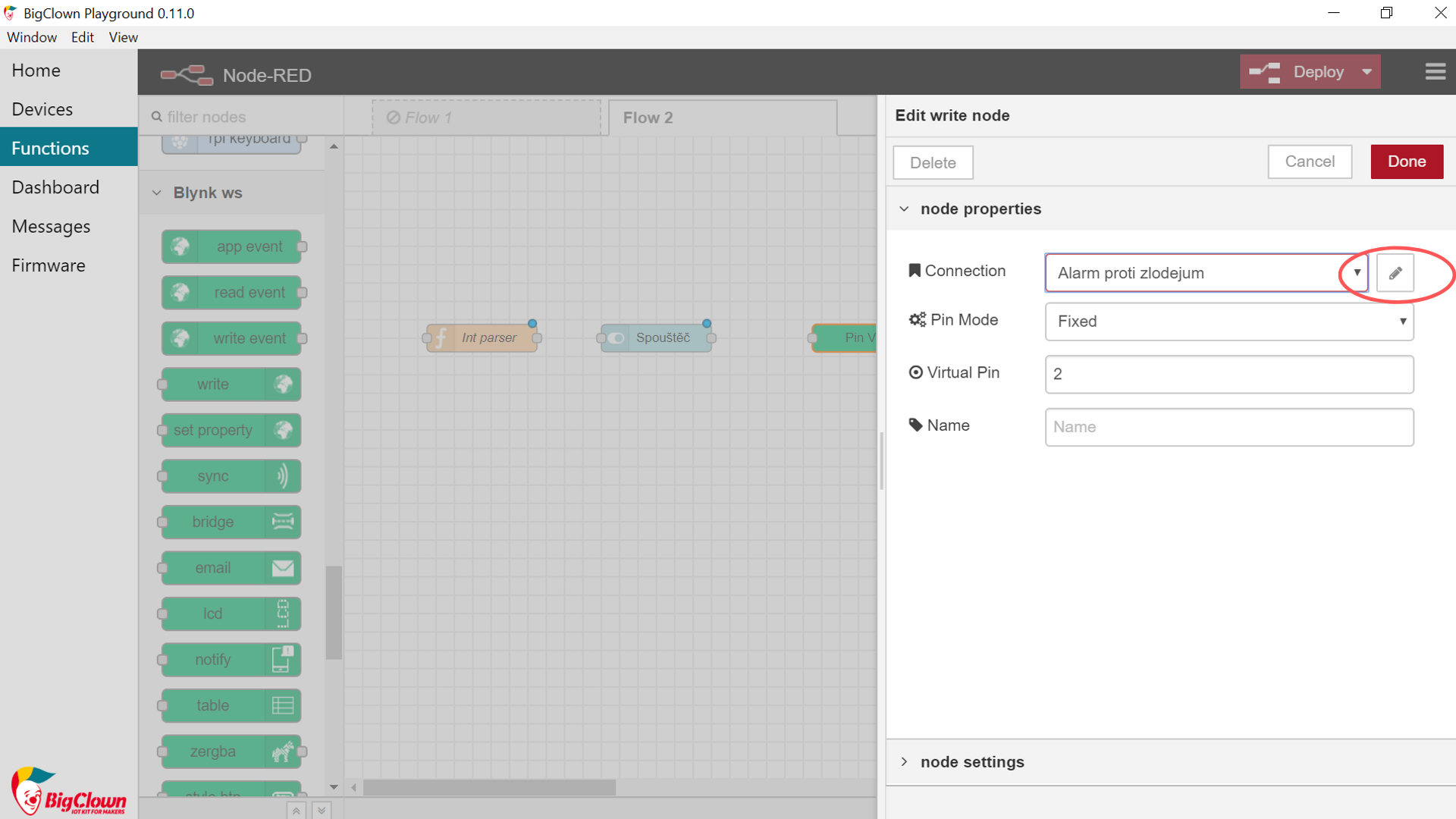
Task: Expand the node settings section
Action: tap(904, 761)
